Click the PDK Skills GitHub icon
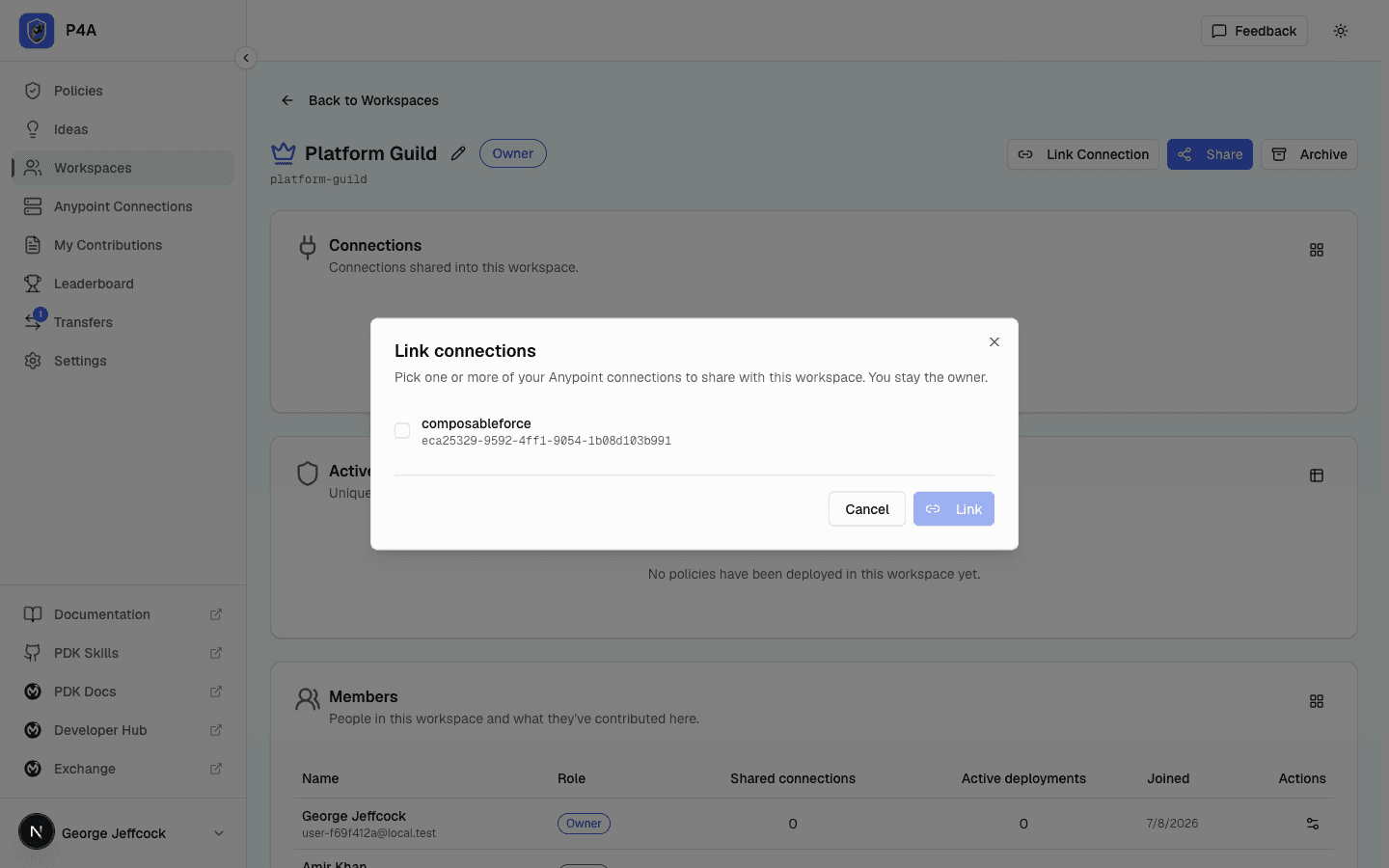 (x=33, y=653)
